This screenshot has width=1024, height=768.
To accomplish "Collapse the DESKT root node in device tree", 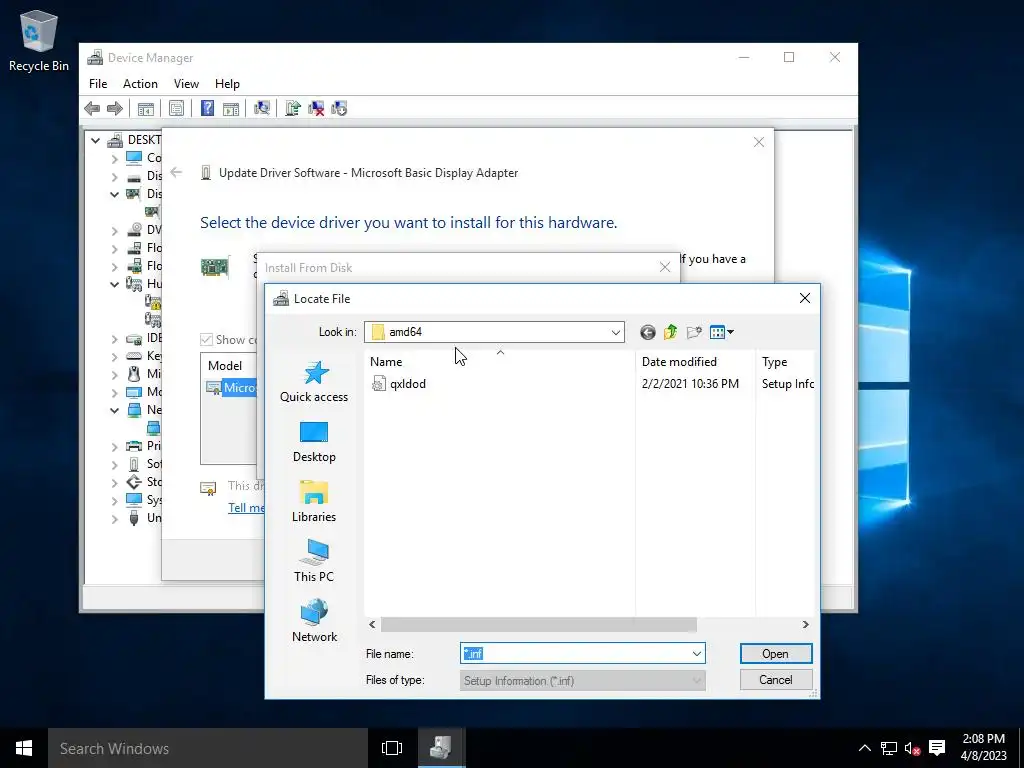I will [x=96, y=140].
